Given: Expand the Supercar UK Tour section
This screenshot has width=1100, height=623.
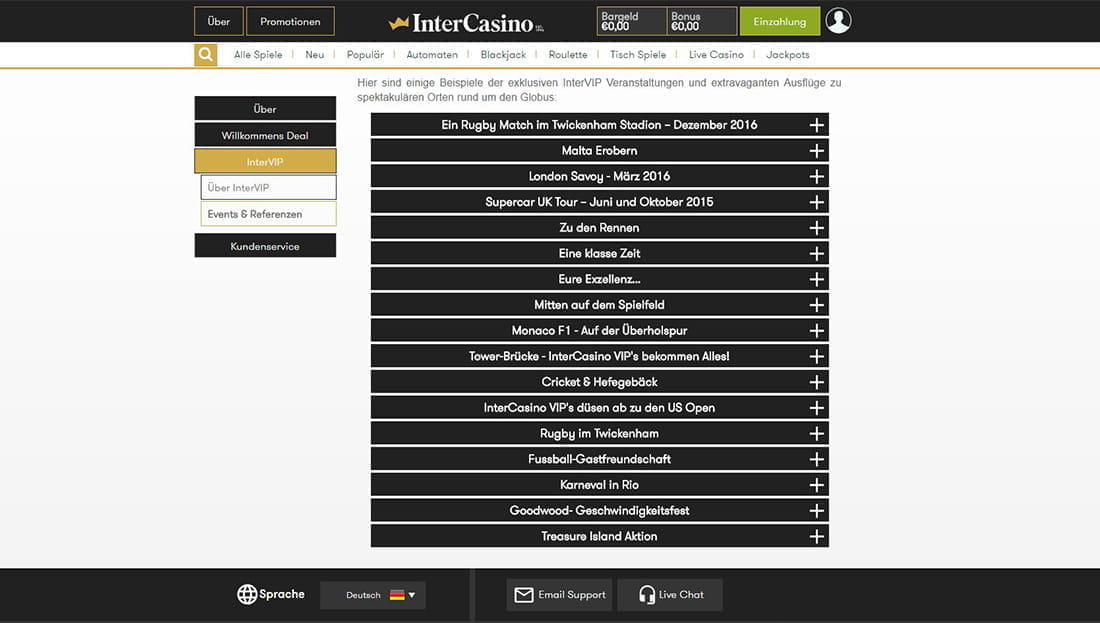Looking at the screenshot, I should (599, 202).
